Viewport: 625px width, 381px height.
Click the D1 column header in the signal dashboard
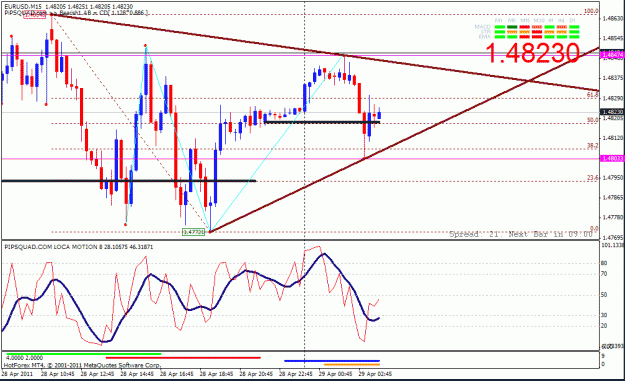point(572,20)
